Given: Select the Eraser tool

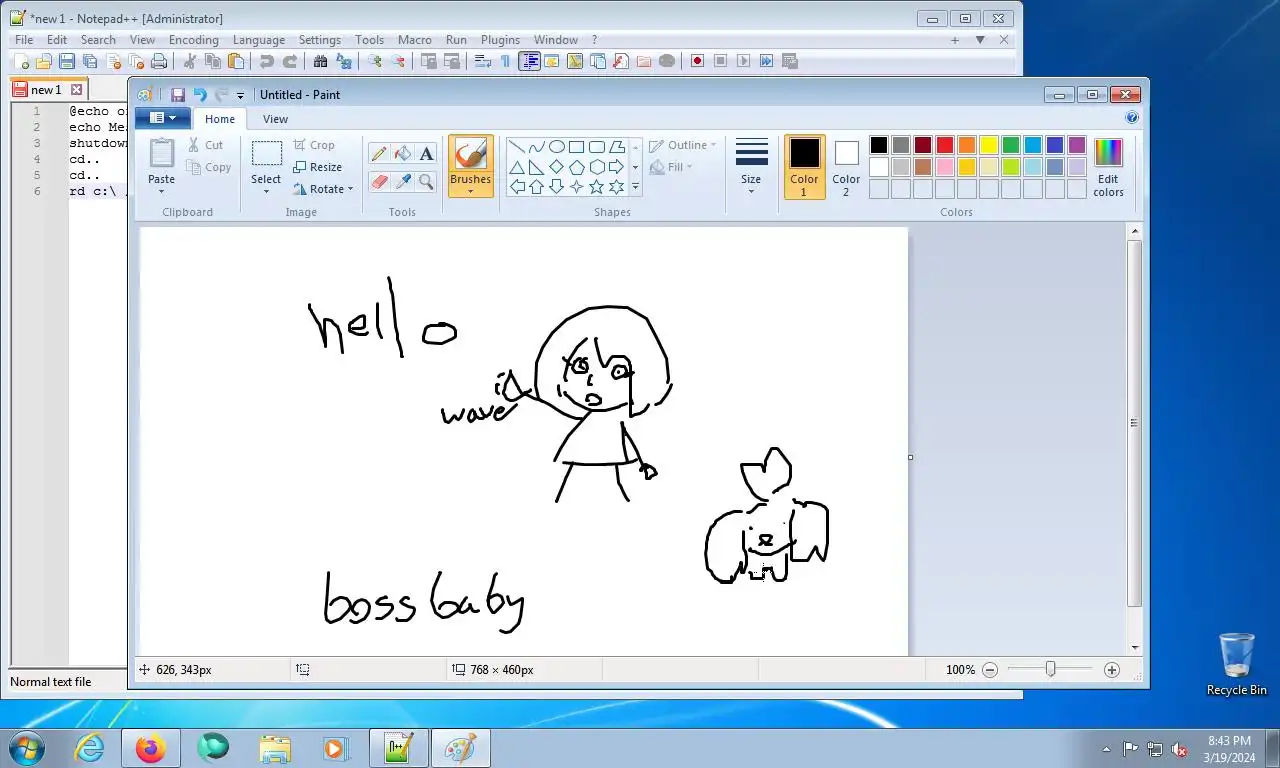Looking at the screenshot, I should point(379,181).
